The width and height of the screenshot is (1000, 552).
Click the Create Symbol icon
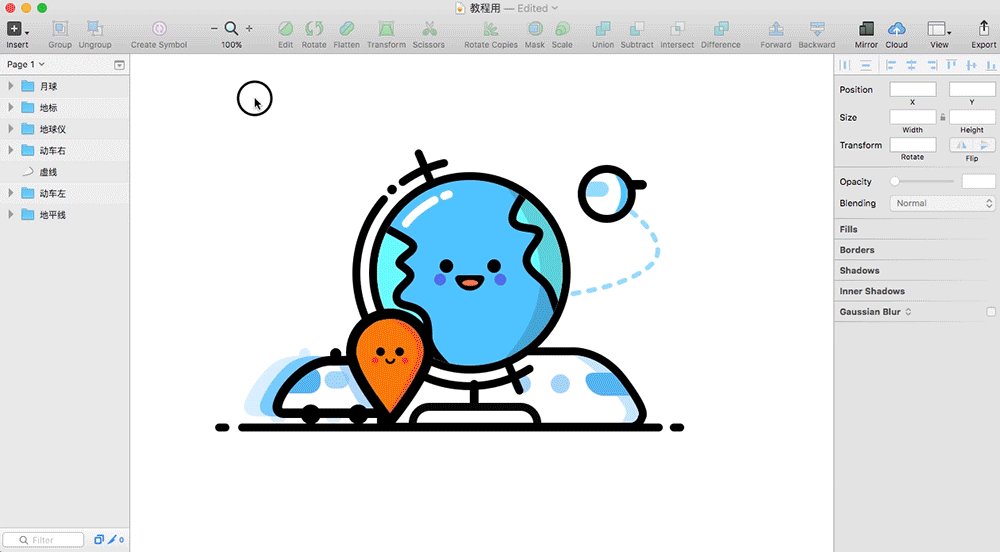tap(159, 29)
